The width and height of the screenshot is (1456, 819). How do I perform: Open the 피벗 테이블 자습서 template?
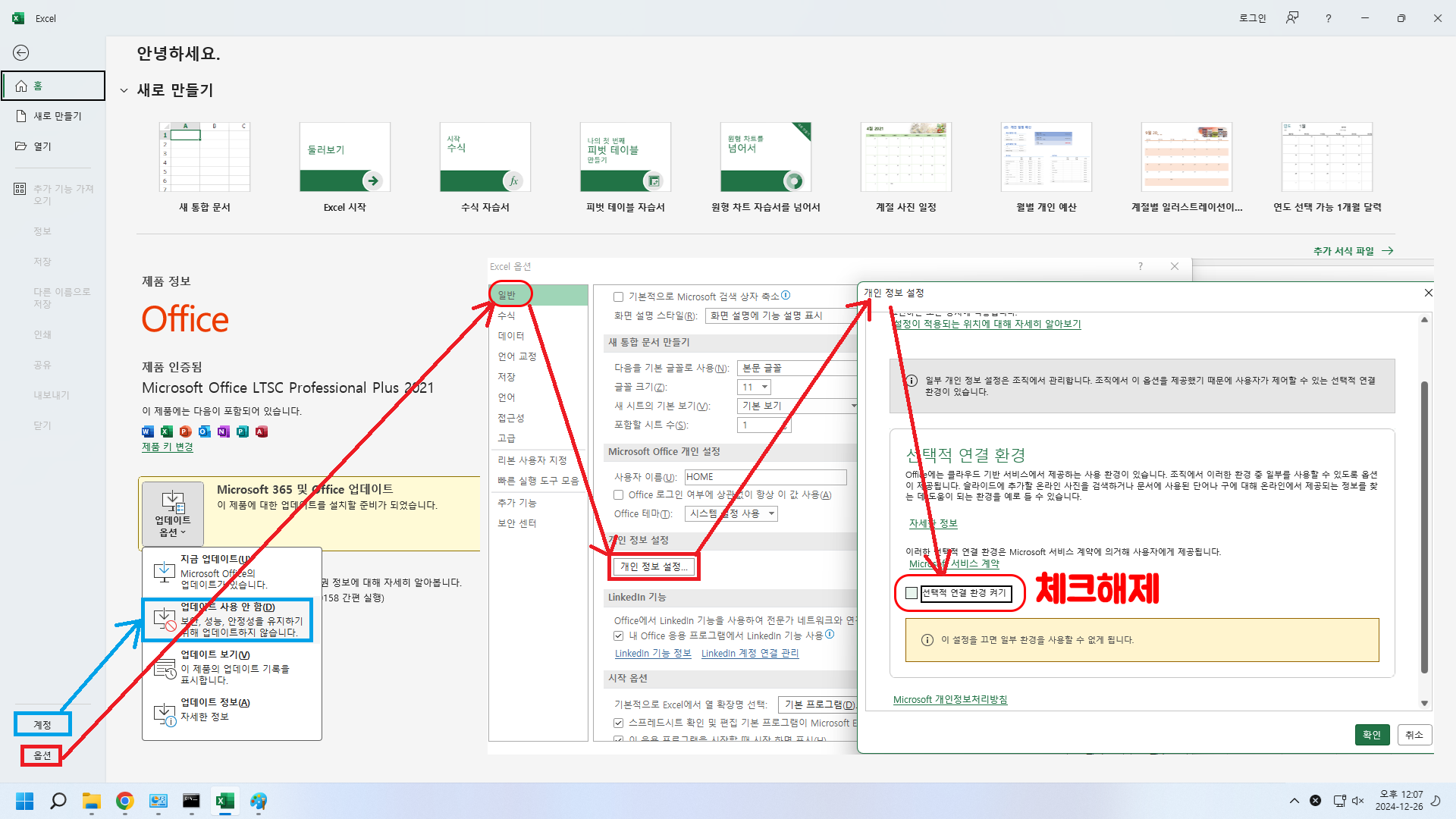(x=626, y=167)
